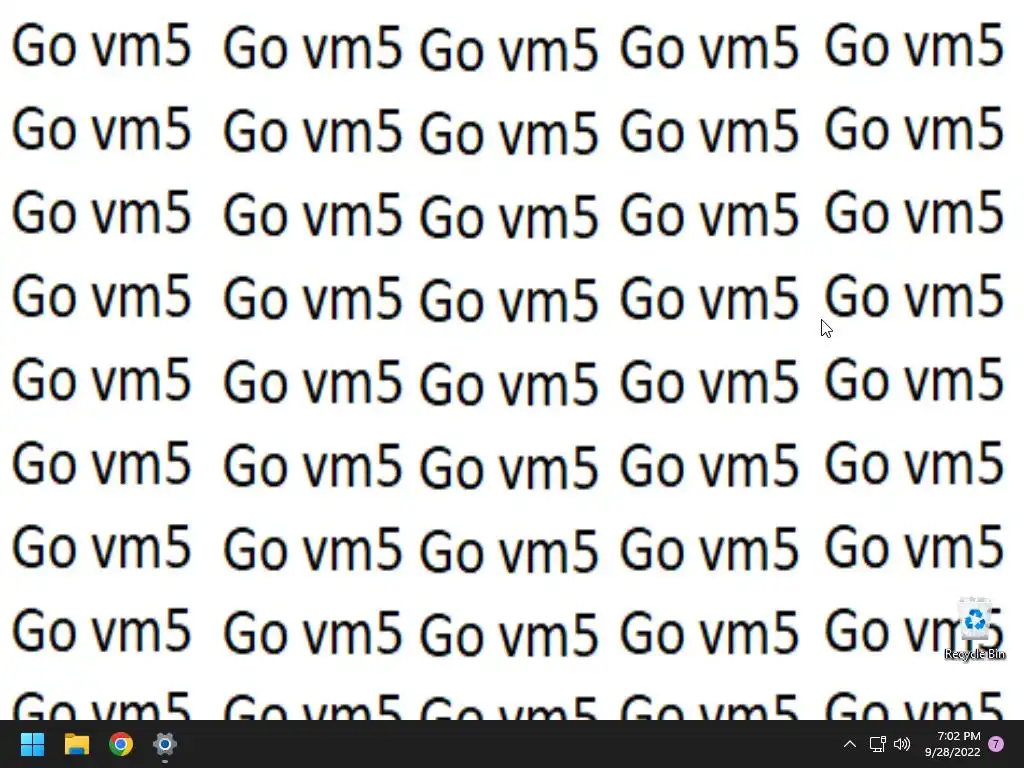Click the Recycle Bin text label
Image resolution: width=1024 pixels, height=768 pixels.
pos(974,654)
